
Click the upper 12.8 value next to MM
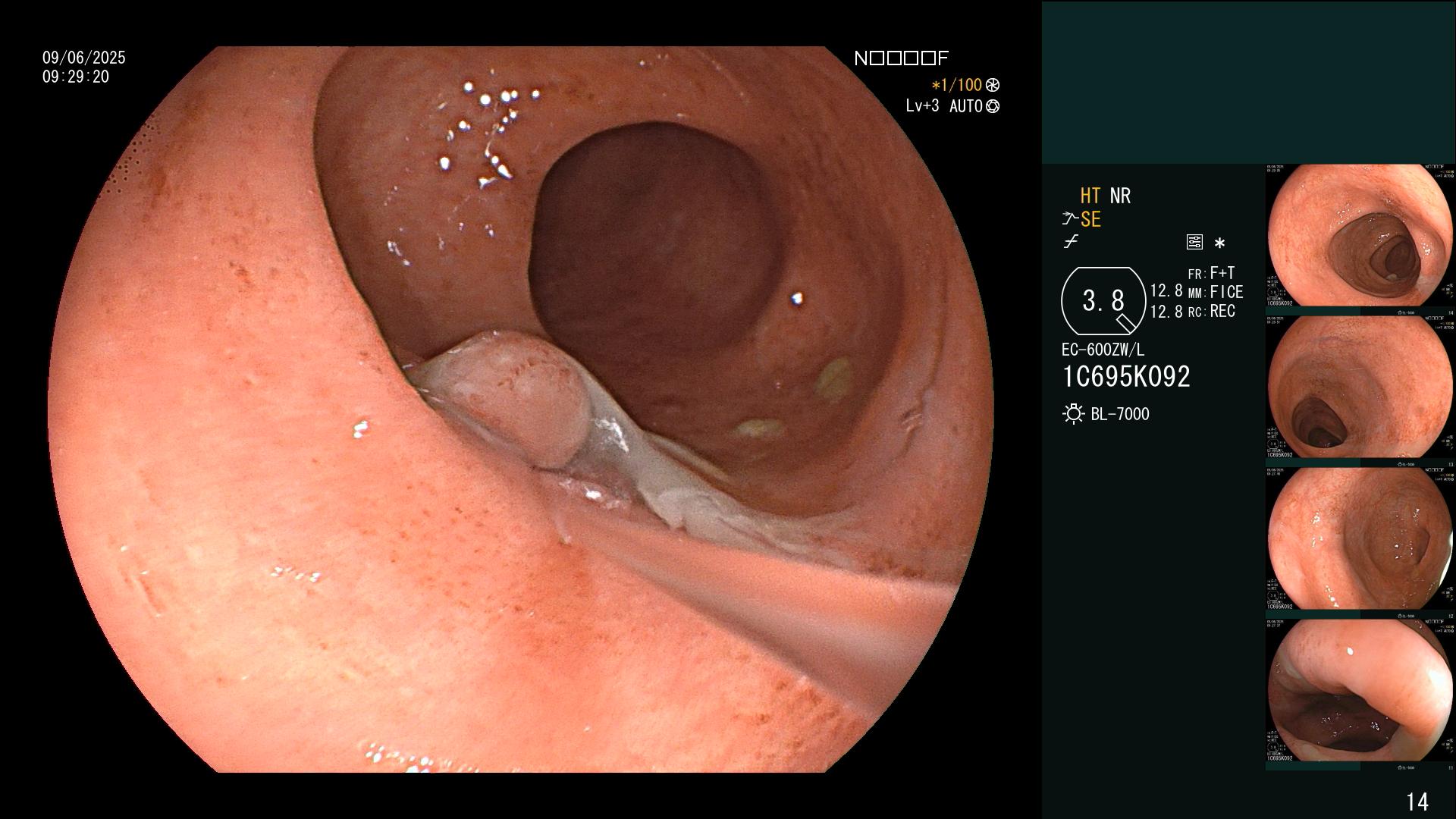point(1166,291)
